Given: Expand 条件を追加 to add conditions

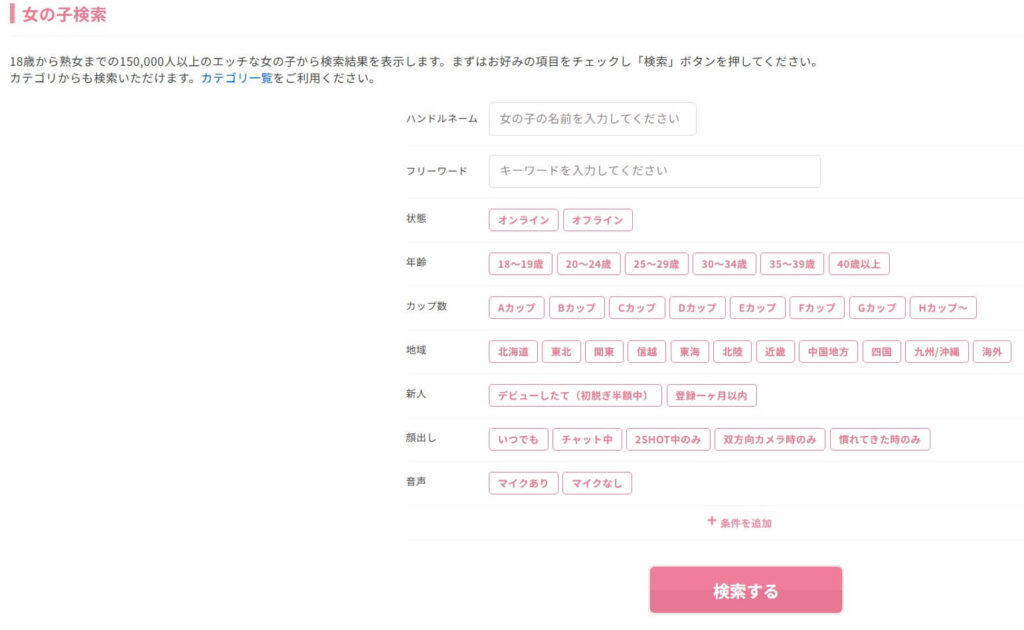Looking at the screenshot, I should (x=739, y=522).
